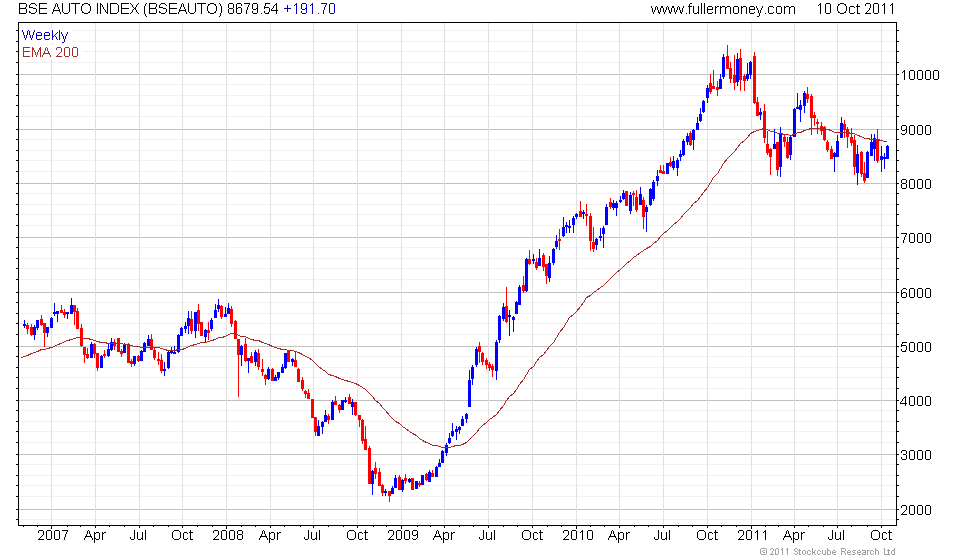This screenshot has width=980, height=560.
Task: Click the EMA 200 legend label
Action: click(x=50, y=52)
